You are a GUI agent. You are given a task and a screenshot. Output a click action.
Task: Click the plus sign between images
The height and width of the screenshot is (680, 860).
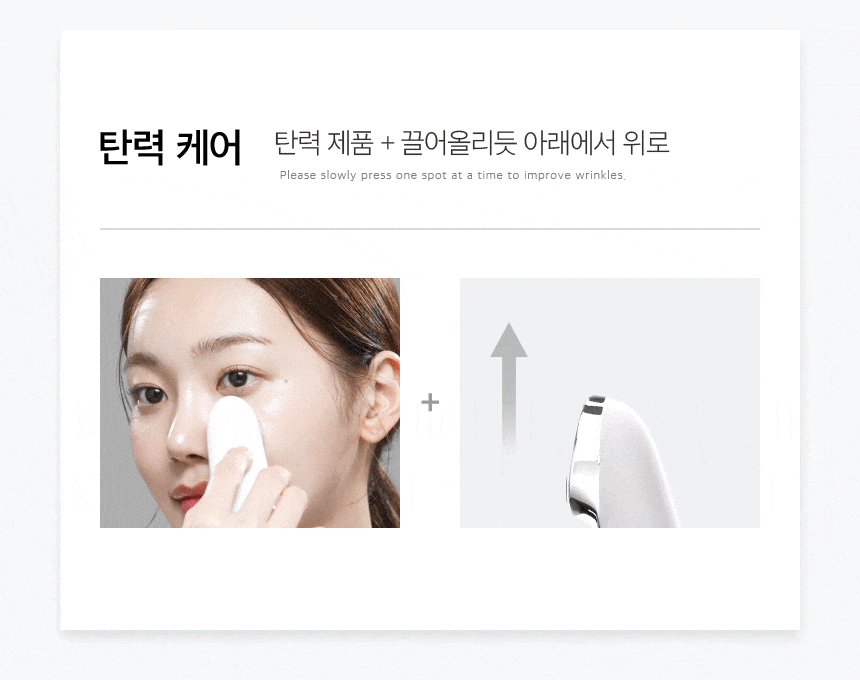click(x=430, y=402)
